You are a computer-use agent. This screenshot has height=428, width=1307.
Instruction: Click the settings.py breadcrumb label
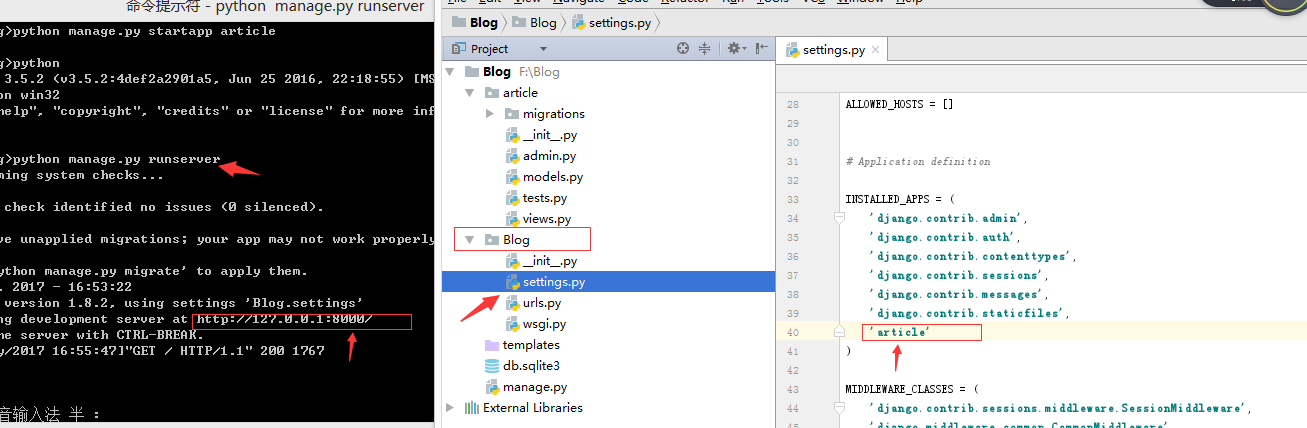(x=619, y=22)
